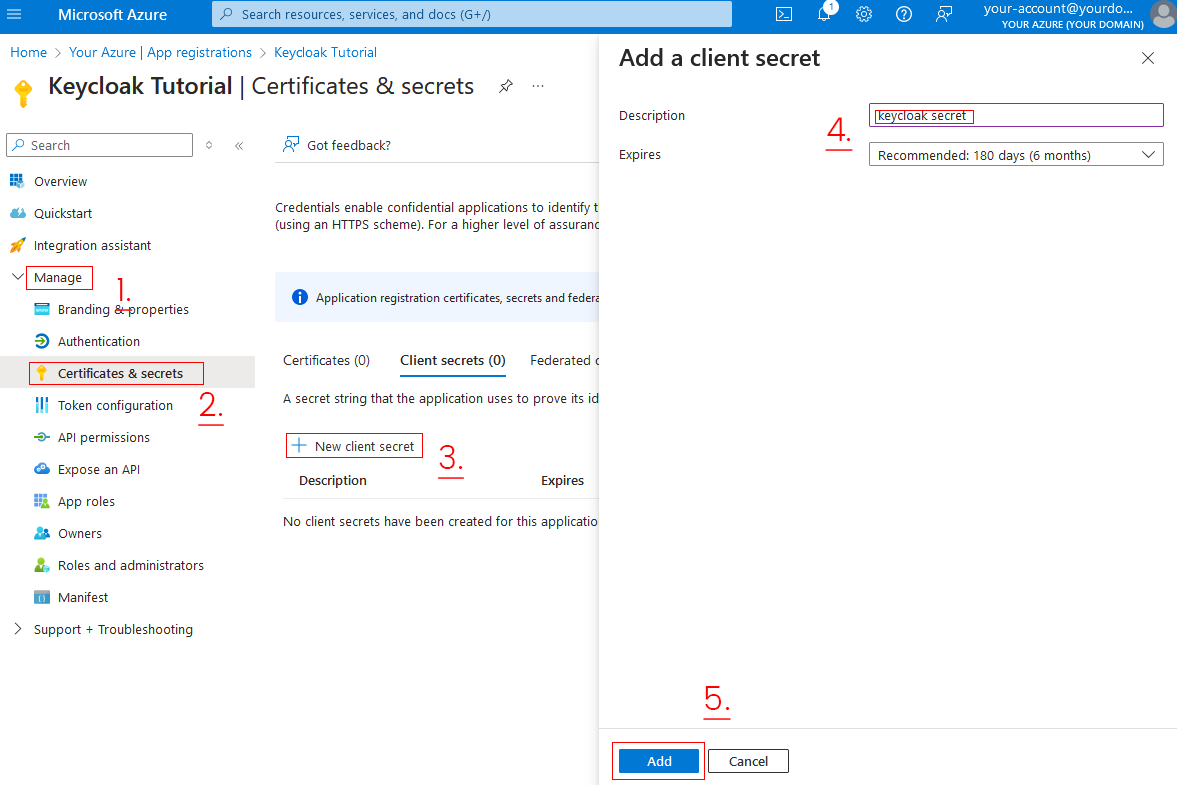Open Keycloak Tutorial breadcrumb link
1177x785 pixels.
tap(325, 52)
